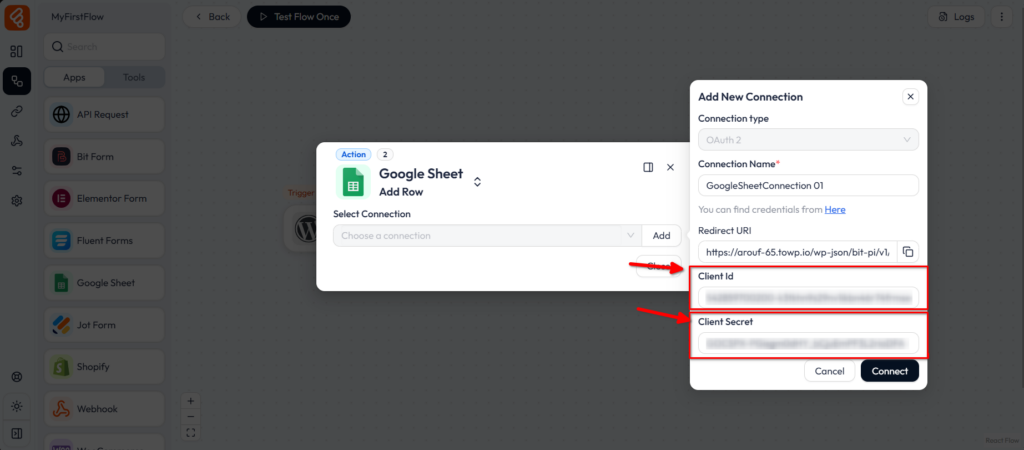The width and height of the screenshot is (1024, 450).
Task: Zoom in on the canvas
Action: click(x=191, y=401)
